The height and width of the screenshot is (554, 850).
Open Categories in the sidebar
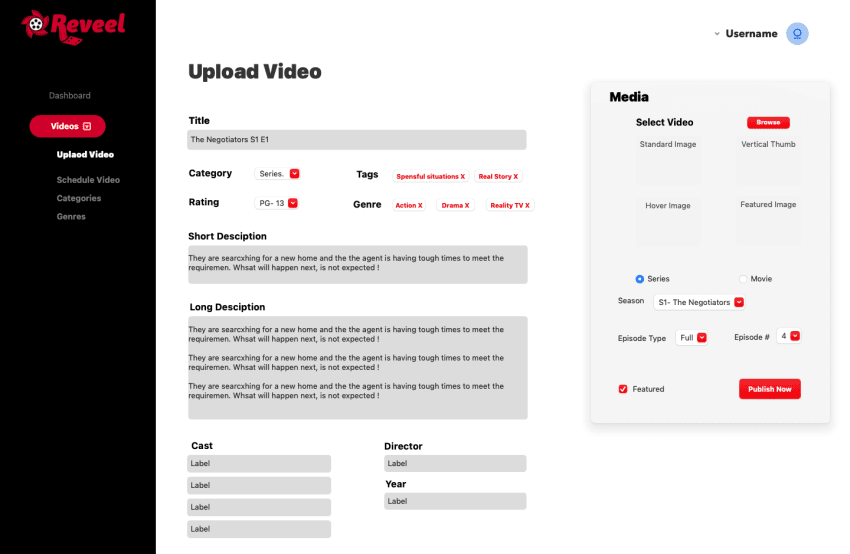coord(79,198)
